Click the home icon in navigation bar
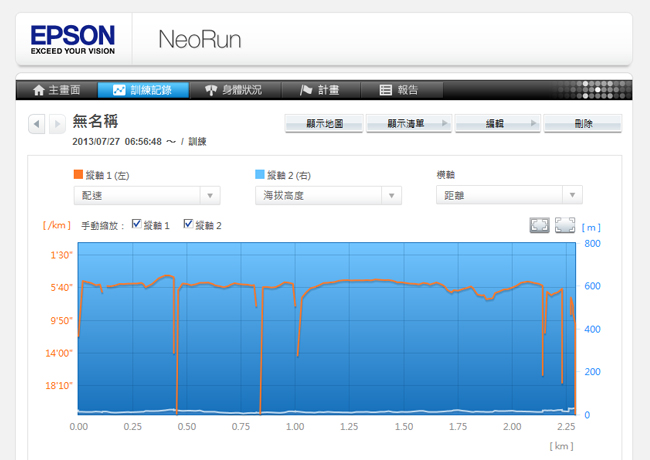The width and height of the screenshot is (650, 460). pyautogui.click(x=39, y=90)
